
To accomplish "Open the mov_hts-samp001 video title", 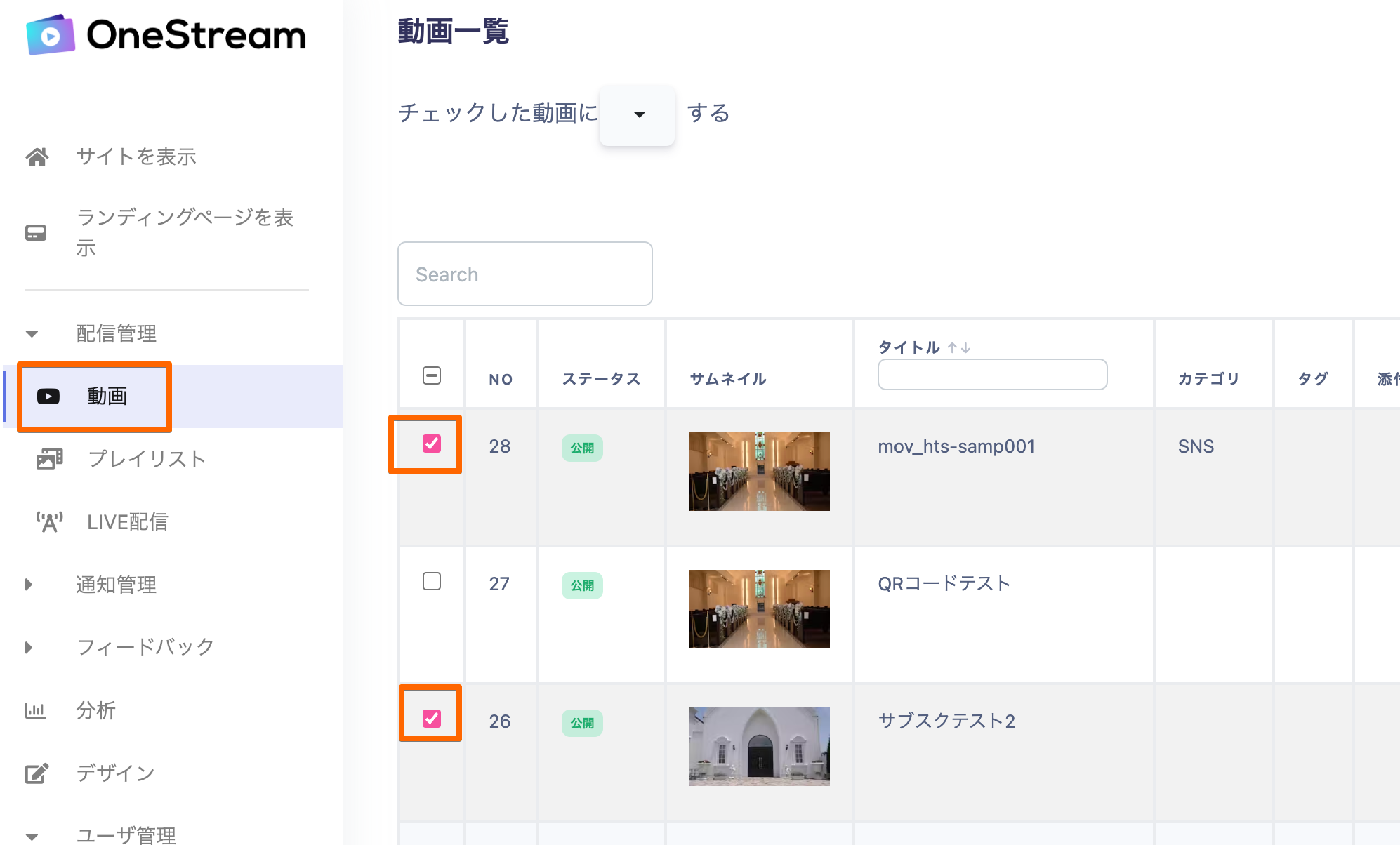I will (x=956, y=446).
